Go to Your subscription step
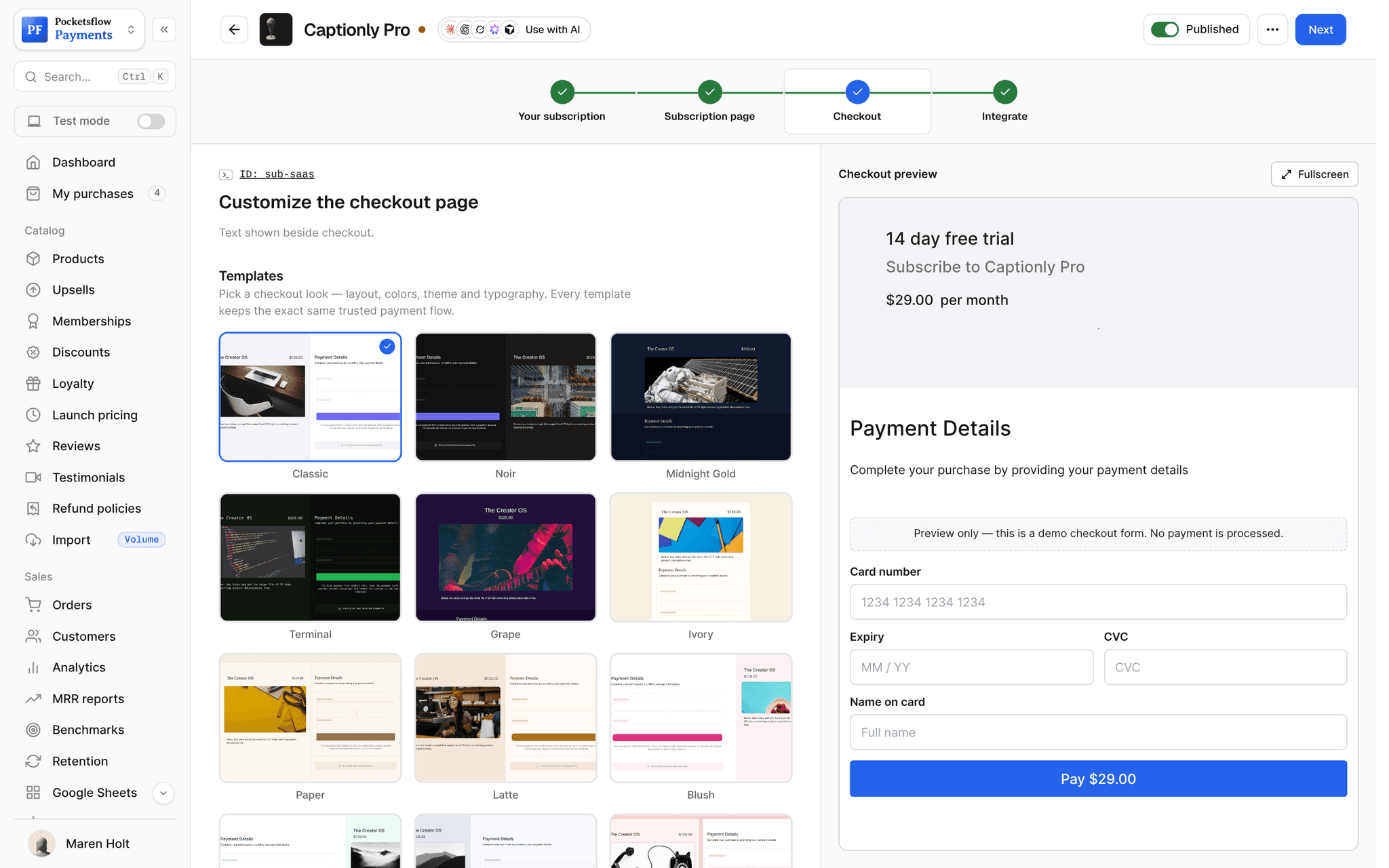Image resolution: width=1389 pixels, height=868 pixels. pos(562,102)
